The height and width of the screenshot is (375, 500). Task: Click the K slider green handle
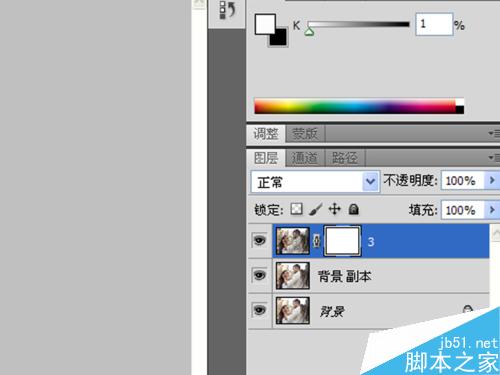[309, 32]
